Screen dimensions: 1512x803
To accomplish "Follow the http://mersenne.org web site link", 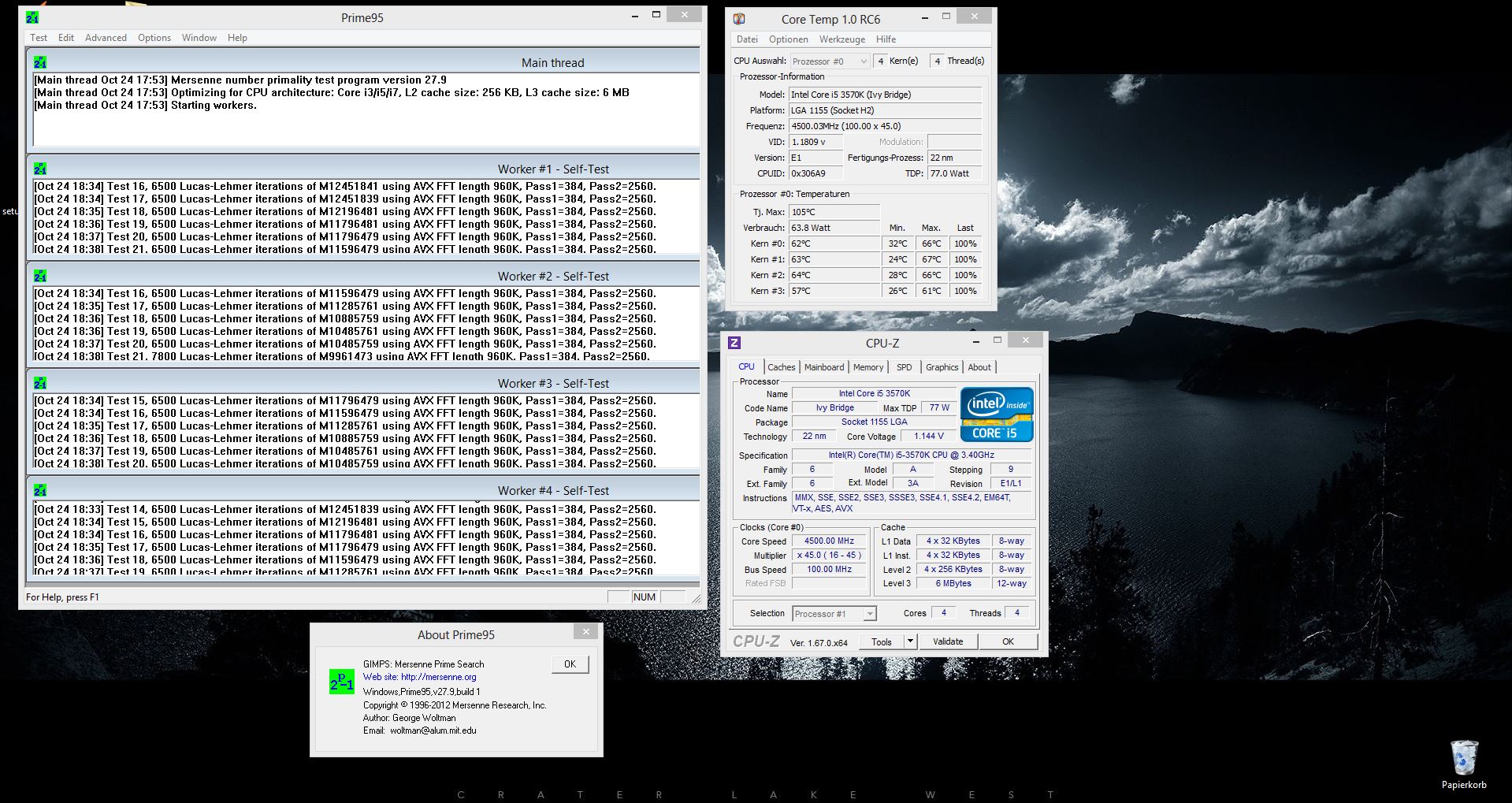I will point(438,677).
